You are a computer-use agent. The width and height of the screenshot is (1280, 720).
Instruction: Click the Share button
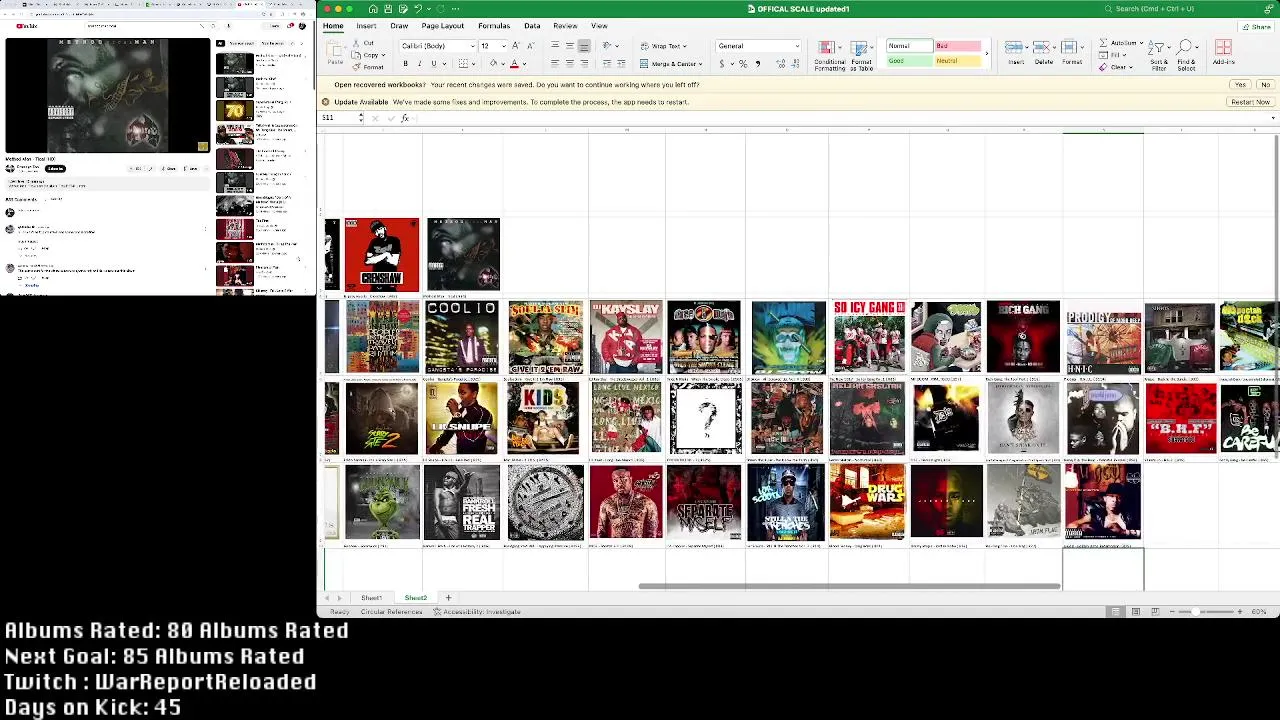1257,27
